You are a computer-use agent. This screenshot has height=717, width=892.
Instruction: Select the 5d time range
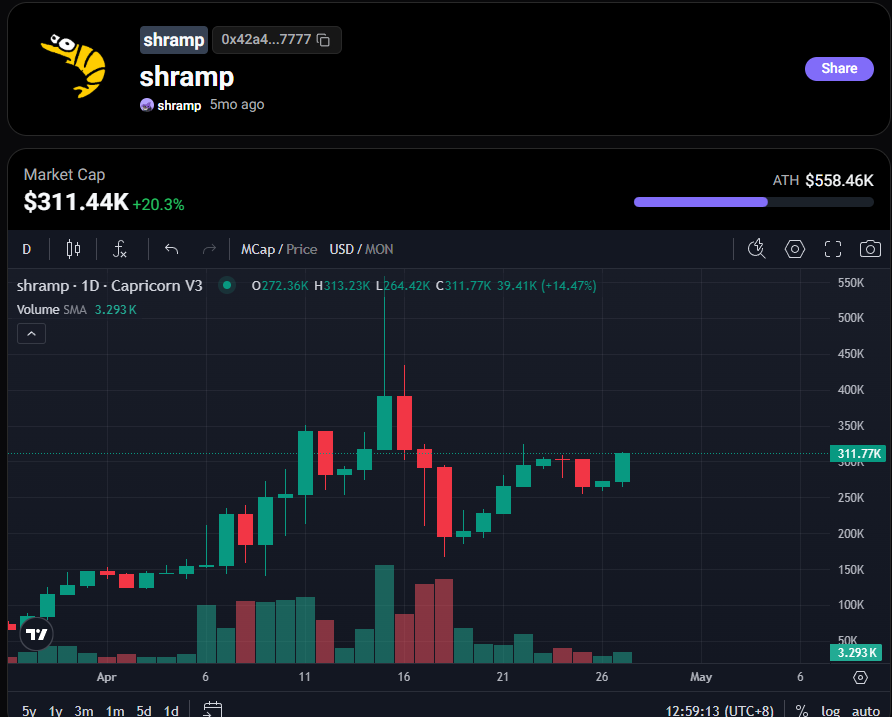pyautogui.click(x=144, y=711)
